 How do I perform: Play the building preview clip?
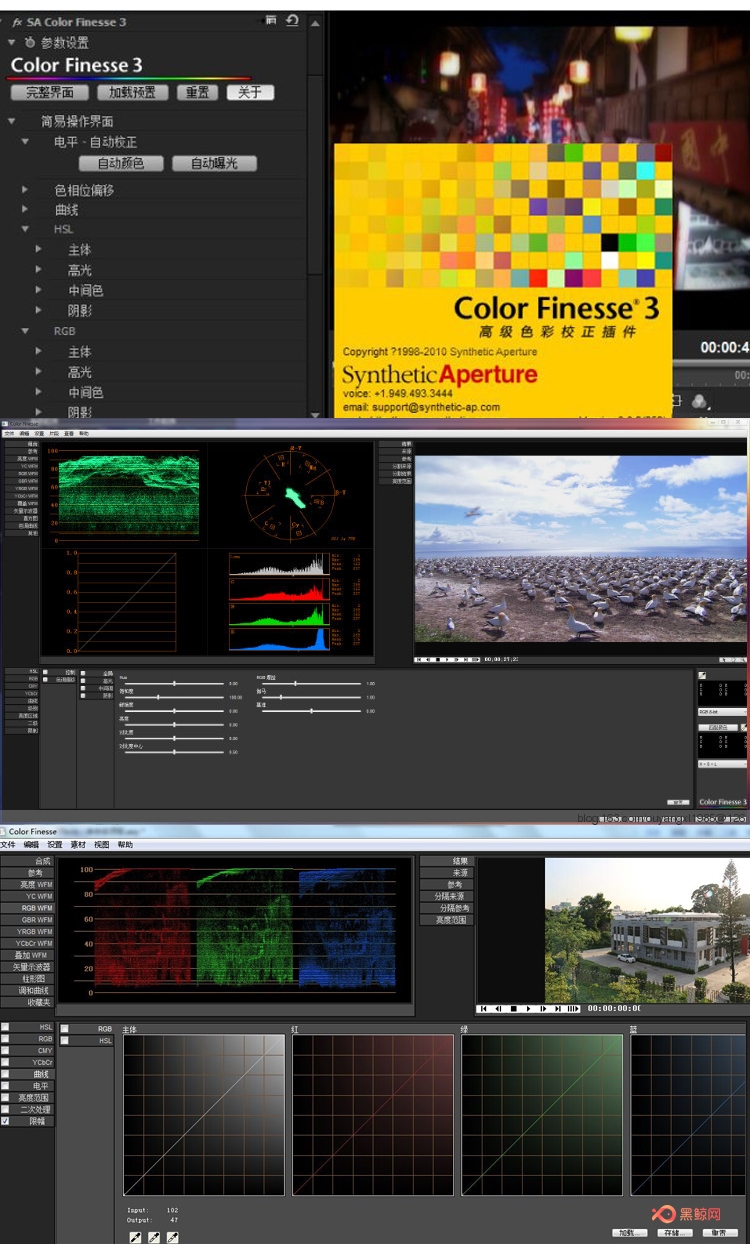point(529,1009)
